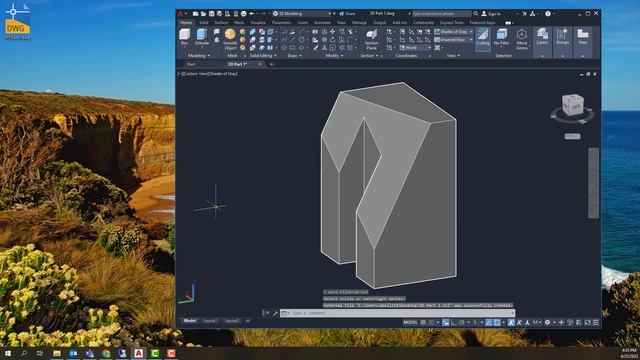Select the Box solid tool
Image resolution: width=640 pixels, height=360 pixels.
pos(184,37)
